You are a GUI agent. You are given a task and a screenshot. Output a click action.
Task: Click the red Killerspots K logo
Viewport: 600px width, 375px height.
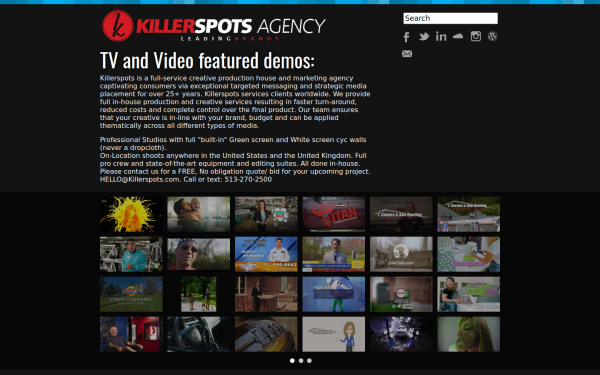[x=118, y=26]
